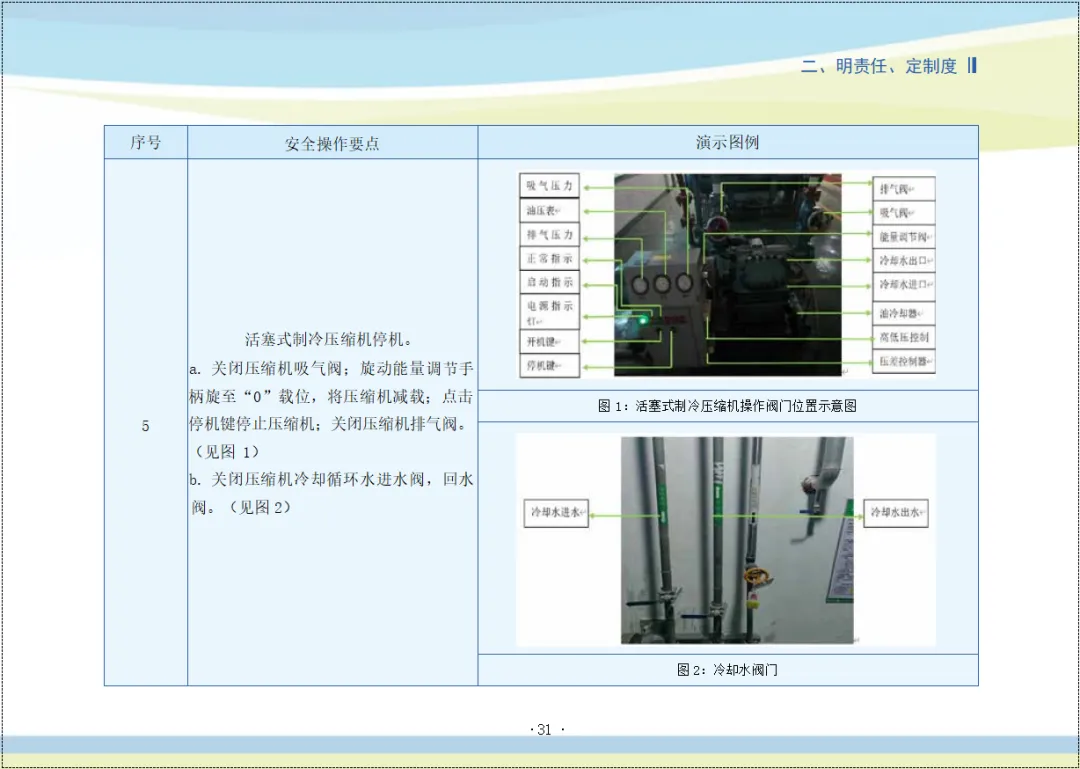Click the caption 图 2：冷却水阀门
The height and width of the screenshot is (769, 1080).
pyautogui.click(x=727, y=670)
